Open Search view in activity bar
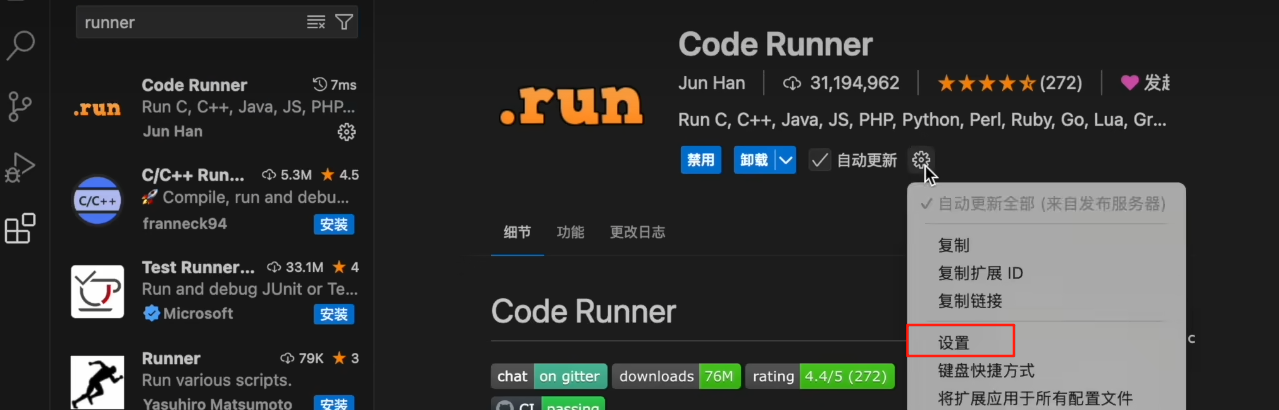Image resolution: width=1279 pixels, height=410 pixels. pos(21,45)
